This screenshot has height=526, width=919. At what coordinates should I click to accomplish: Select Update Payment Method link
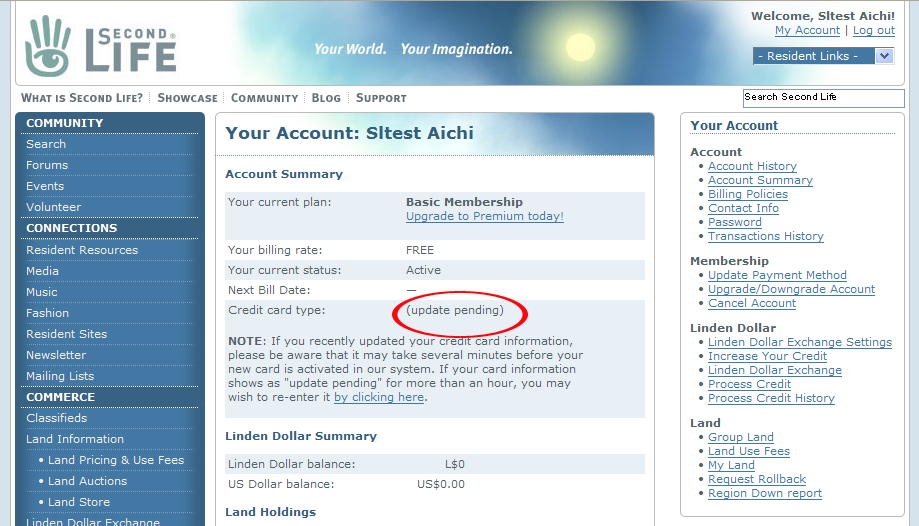(x=777, y=275)
